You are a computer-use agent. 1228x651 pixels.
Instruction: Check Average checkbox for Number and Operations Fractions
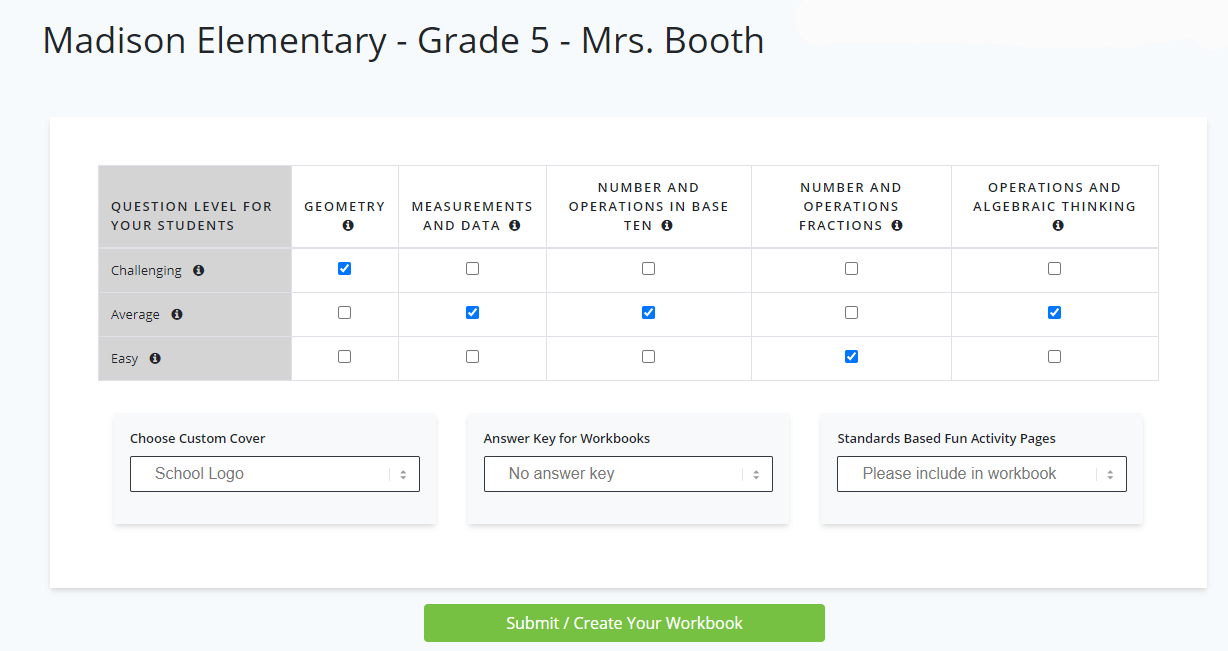pyautogui.click(x=852, y=313)
